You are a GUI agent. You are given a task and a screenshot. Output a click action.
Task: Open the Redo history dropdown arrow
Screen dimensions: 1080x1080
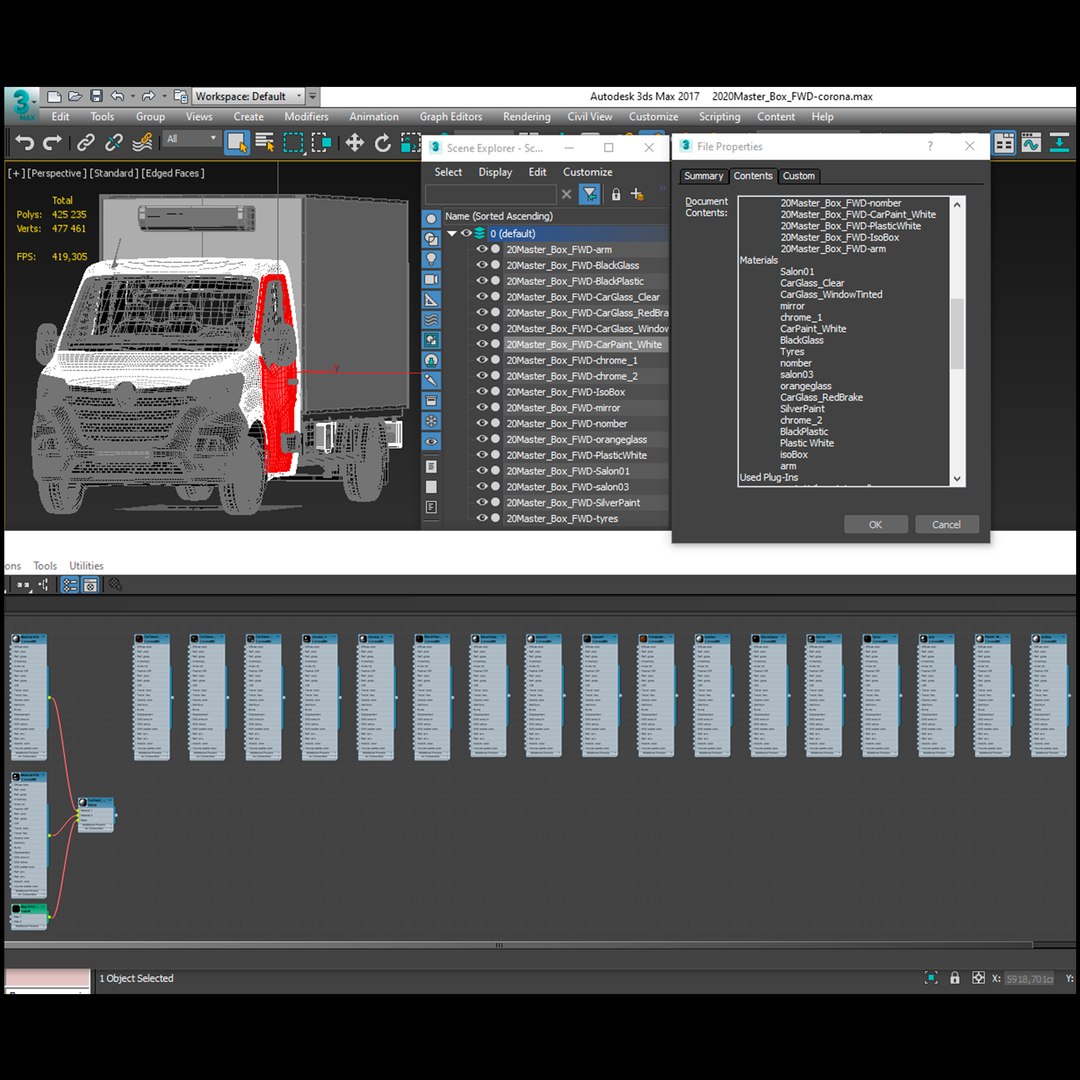pos(164,96)
